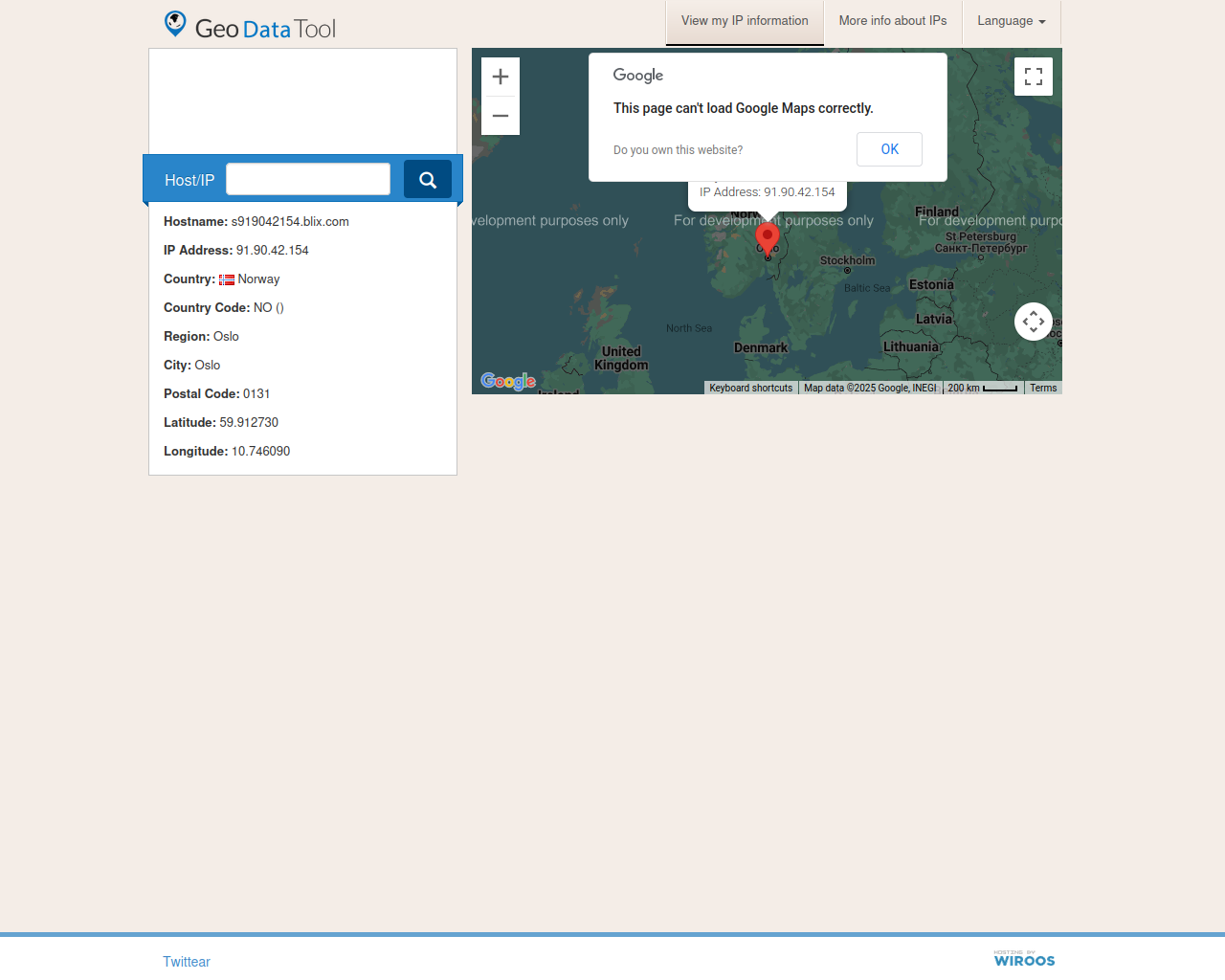Open More info about IPs tab
The image size is (1225, 980).
click(893, 21)
